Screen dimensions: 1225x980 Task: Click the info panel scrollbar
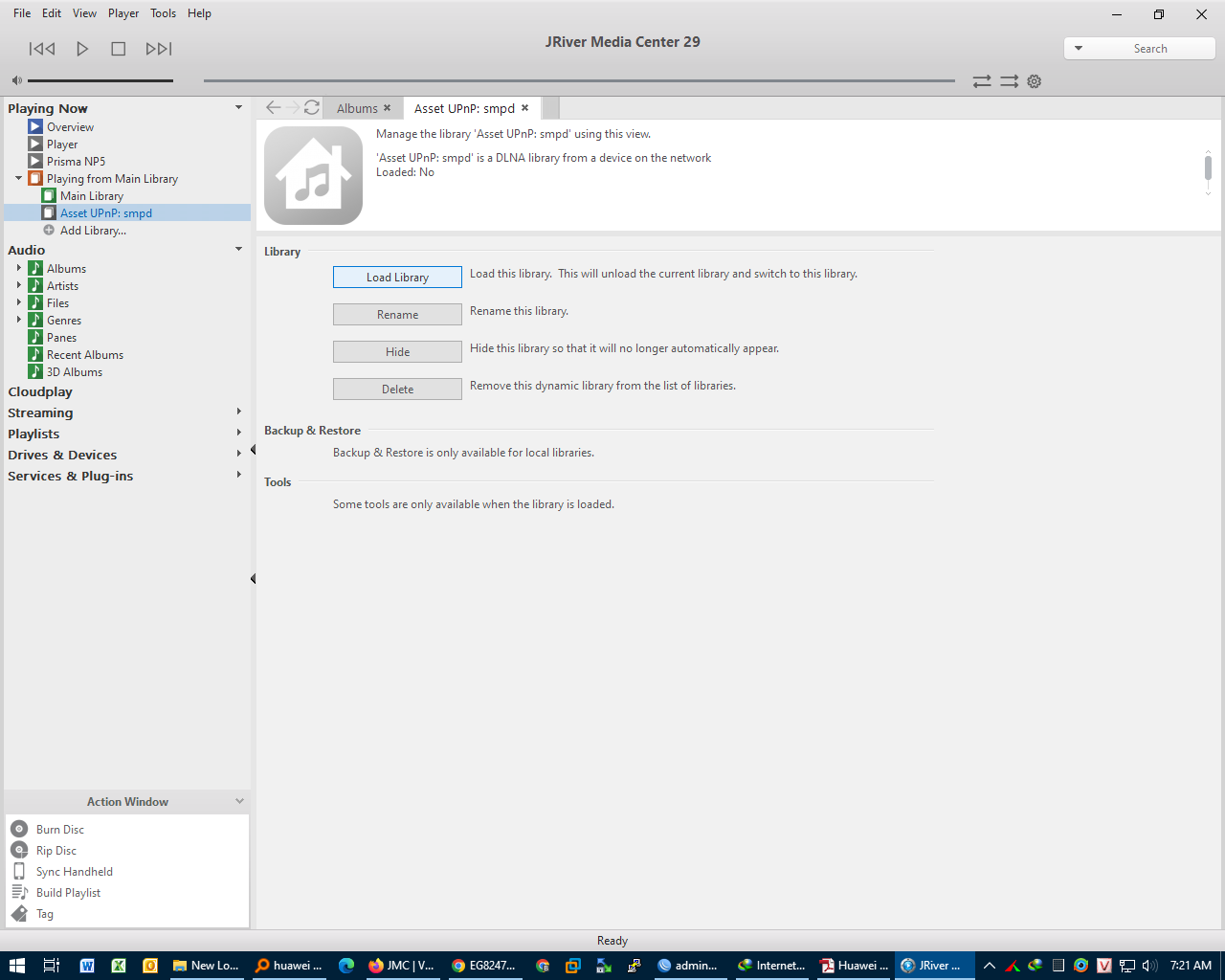coord(1208,168)
